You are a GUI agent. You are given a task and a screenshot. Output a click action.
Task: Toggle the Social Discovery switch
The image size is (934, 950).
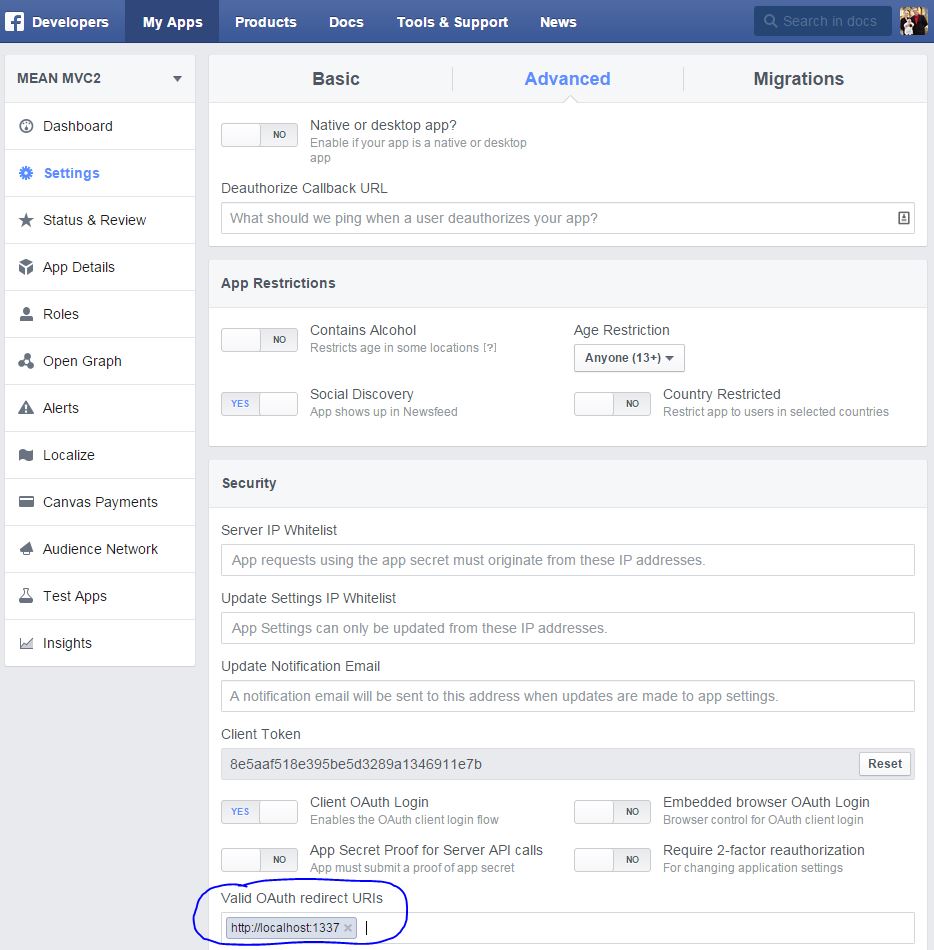[259, 404]
